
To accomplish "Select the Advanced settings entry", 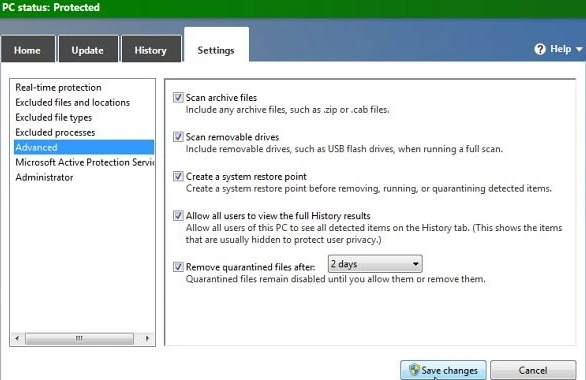I will coord(84,147).
